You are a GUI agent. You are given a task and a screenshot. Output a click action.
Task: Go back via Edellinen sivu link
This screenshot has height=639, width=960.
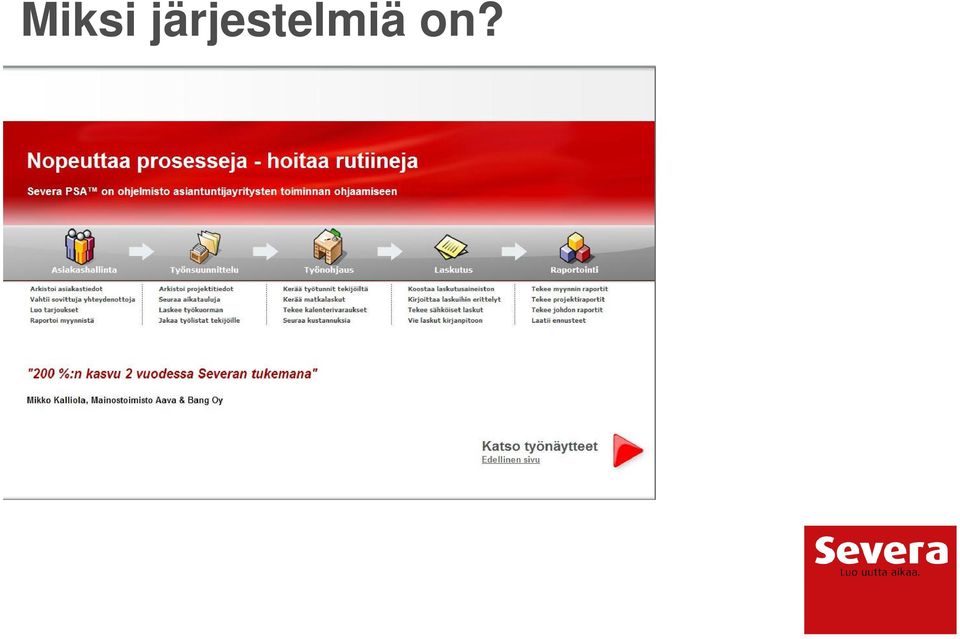click(x=511, y=460)
